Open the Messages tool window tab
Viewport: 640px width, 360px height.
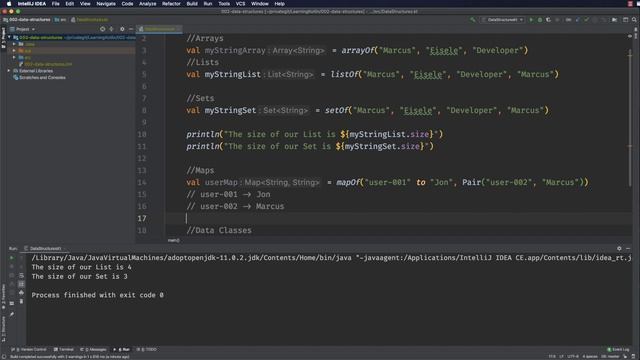click(x=93, y=349)
